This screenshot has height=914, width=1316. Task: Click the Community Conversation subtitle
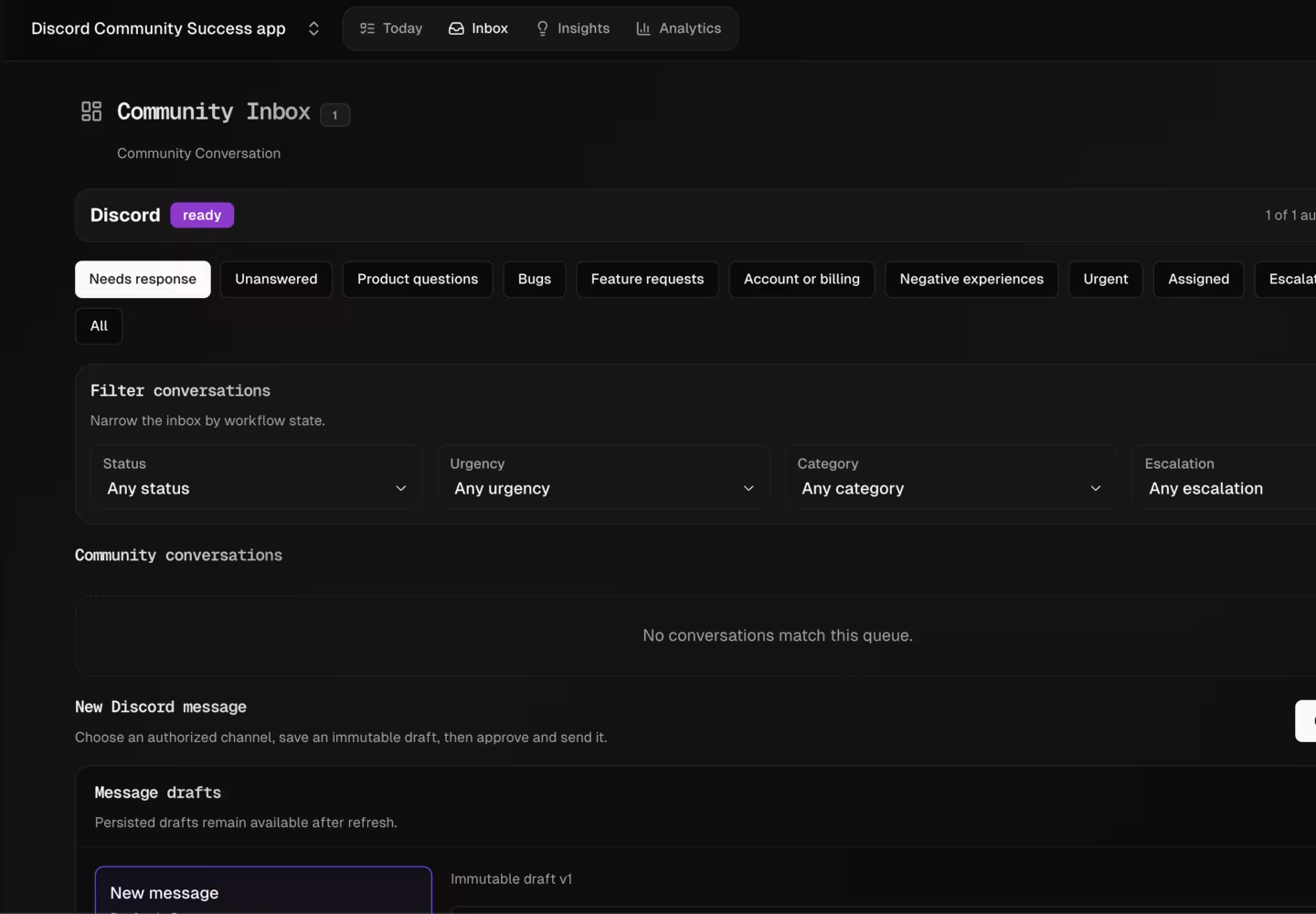(198, 154)
